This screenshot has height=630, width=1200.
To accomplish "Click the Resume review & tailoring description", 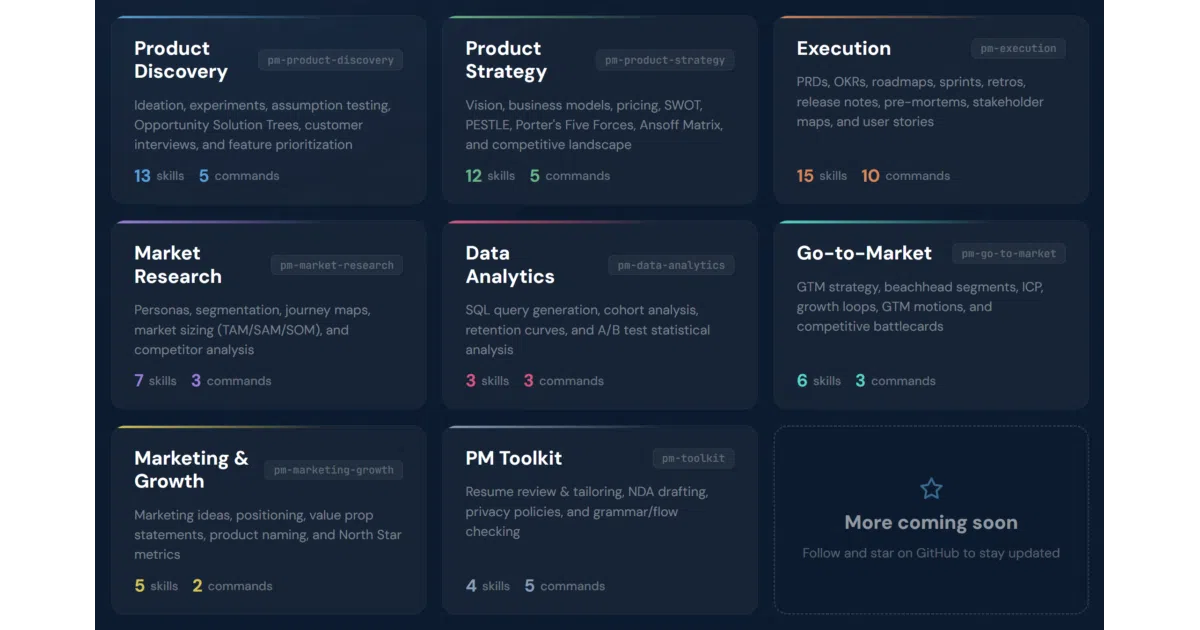I will (x=587, y=512).
